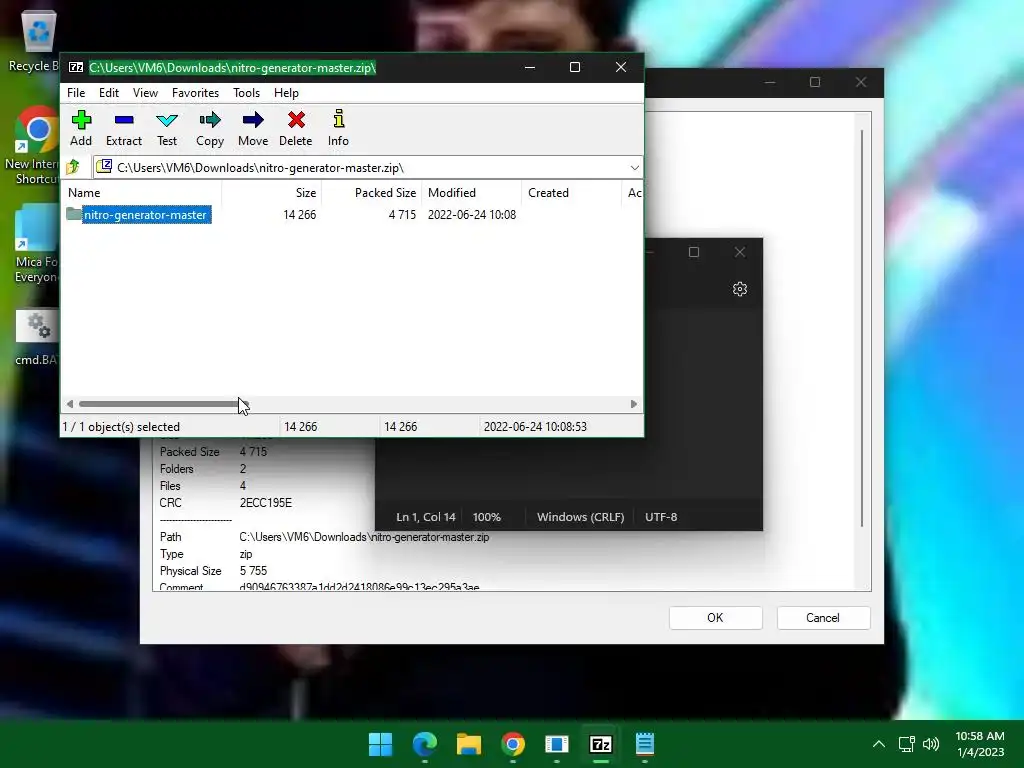Click the 1 / 1 object(s) selected status
Viewport: 1024px width, 768px height.
tap(121, 426)
